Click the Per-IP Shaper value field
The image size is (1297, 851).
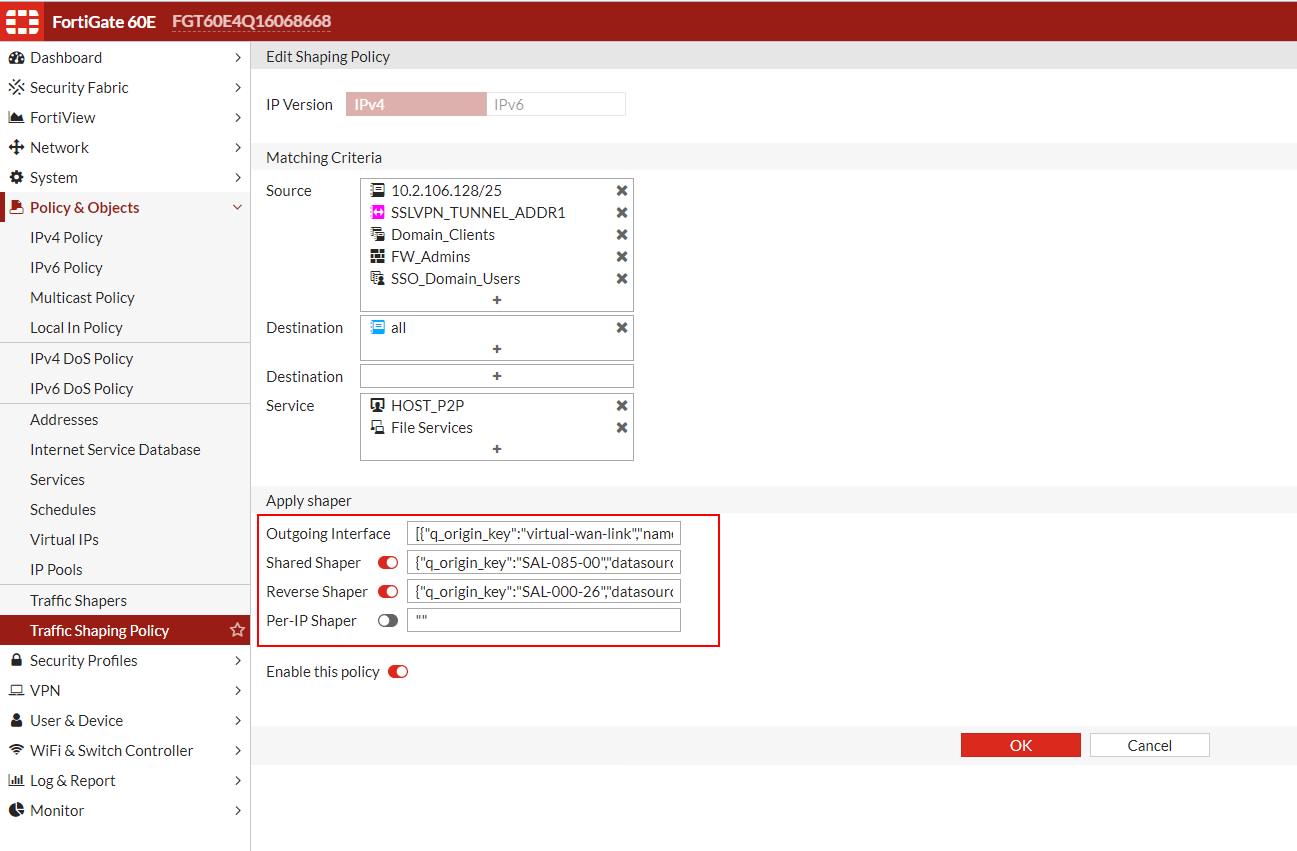pos(544,621)
